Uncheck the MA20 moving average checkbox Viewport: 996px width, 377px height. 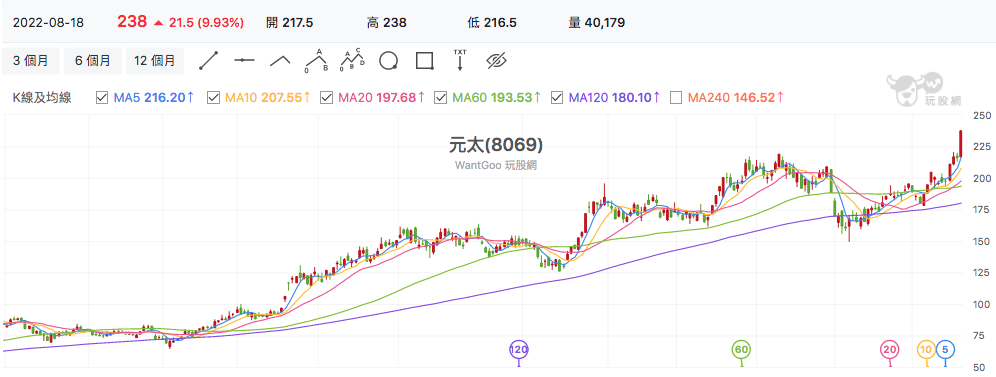[x=326, y=98]
